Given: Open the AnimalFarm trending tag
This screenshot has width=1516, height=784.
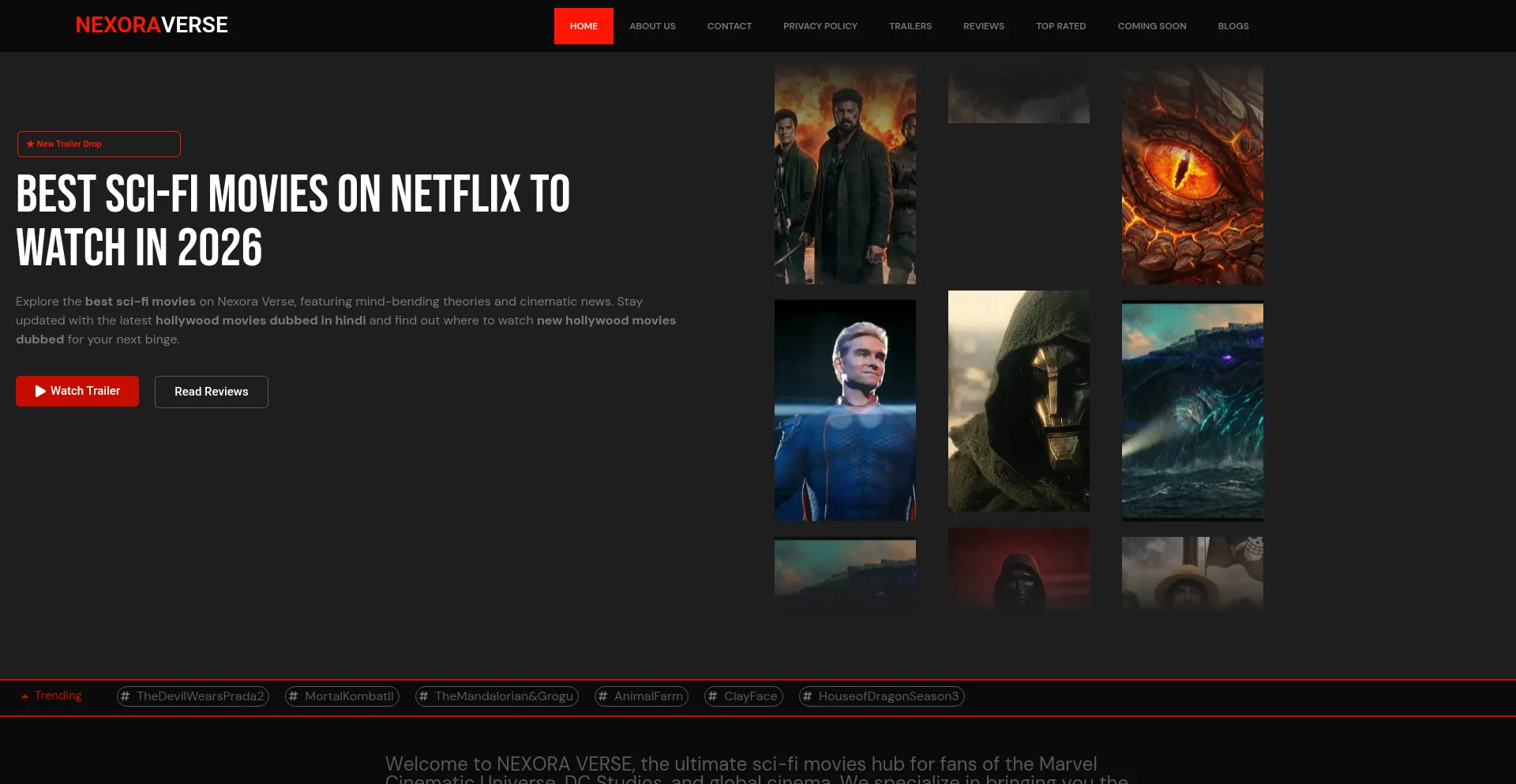Looking at the screenshot, I should pyautogui.click(x=641, y=696).
